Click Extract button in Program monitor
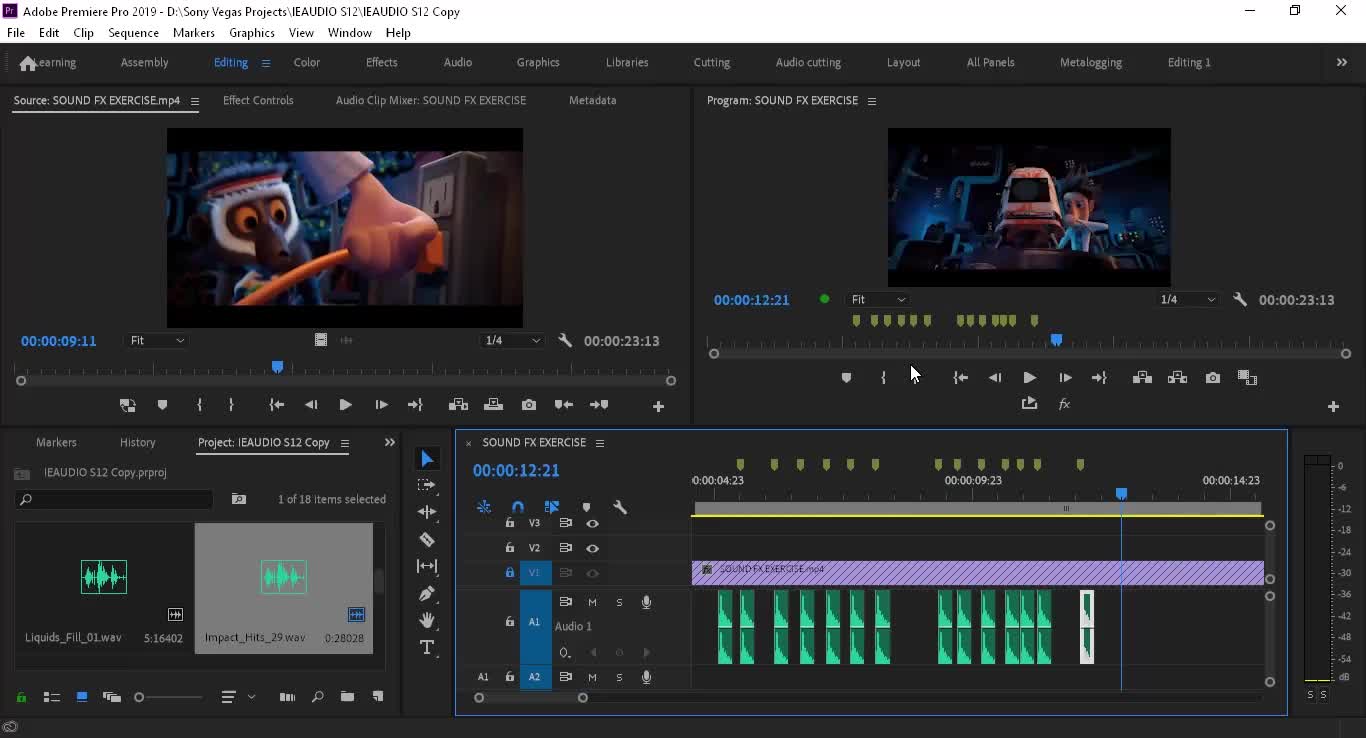Viewport: 1366px width, 738px height. 1177,378
